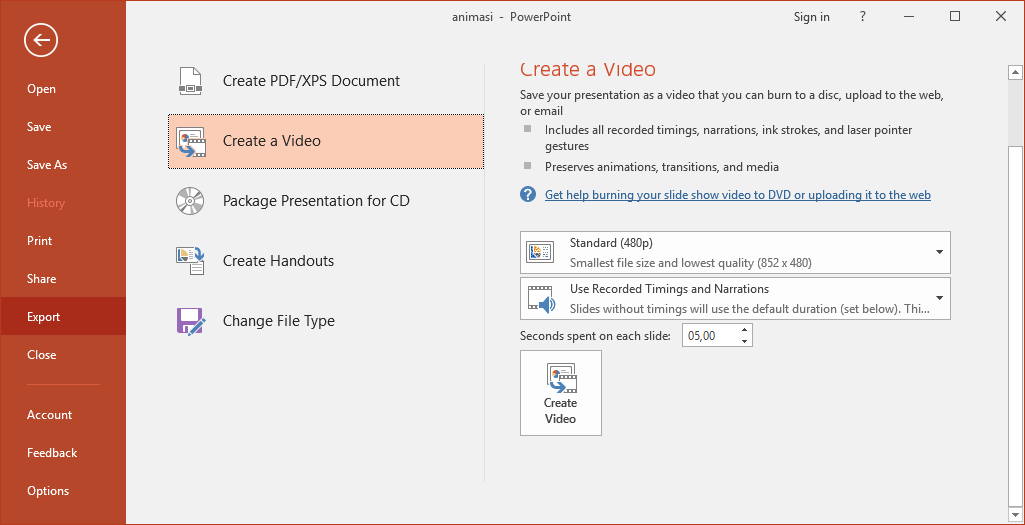This screenshot has height=525, width=1025.
Task: Click the Seconds spent on each slide field
Action: click(x=709, y=336)
